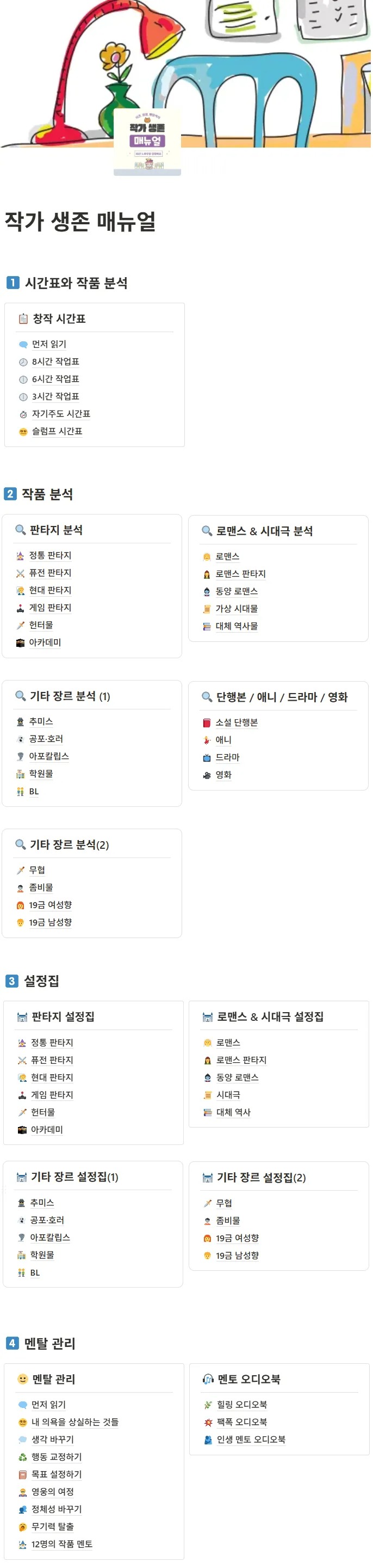
Task: Click the stopwatch icon beside 자기주도 시간표
Action: pyautogui.click(x=23, y=414)
